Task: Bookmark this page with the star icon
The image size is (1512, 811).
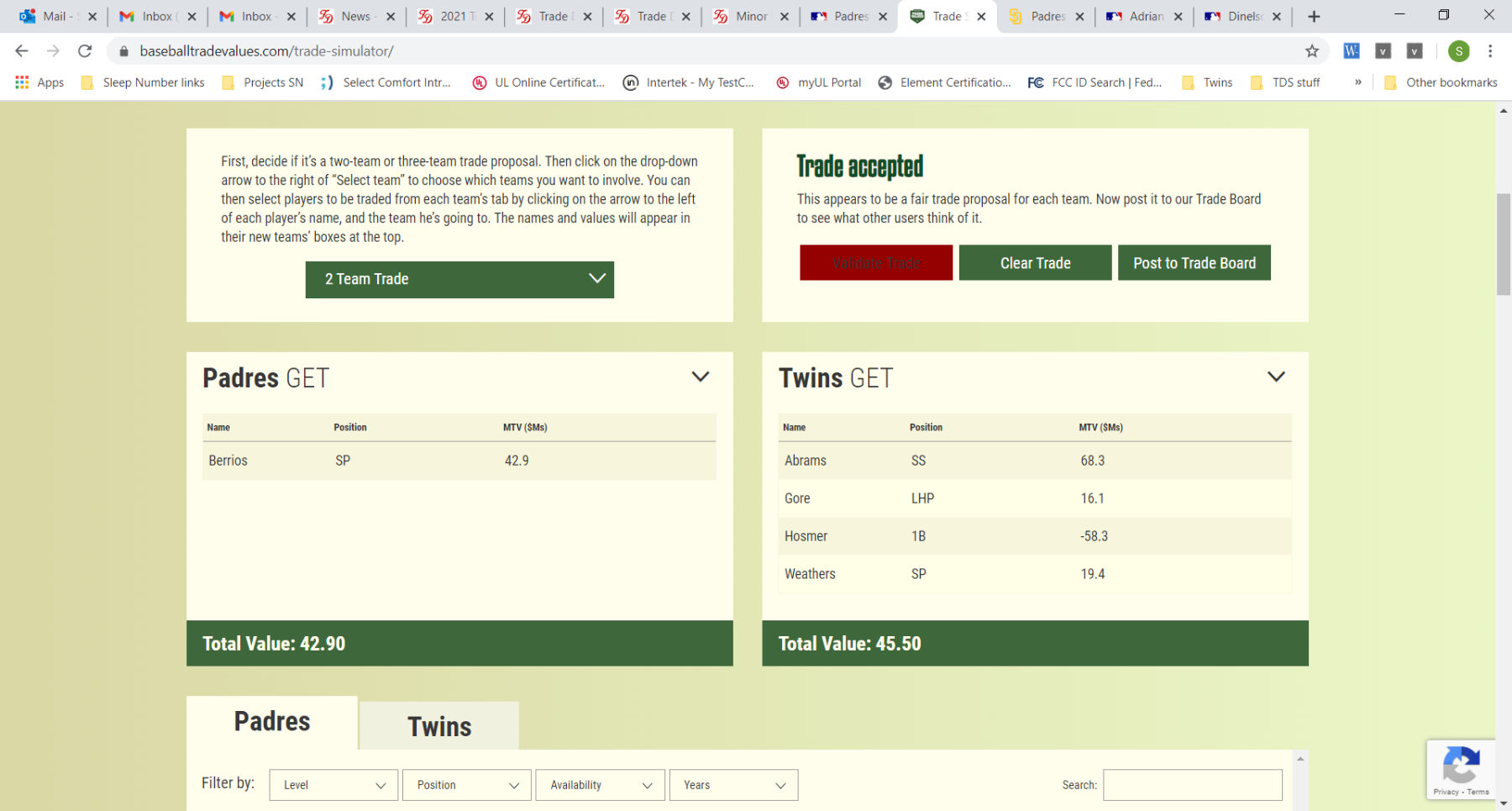Action: click(x=1311, y=51)
